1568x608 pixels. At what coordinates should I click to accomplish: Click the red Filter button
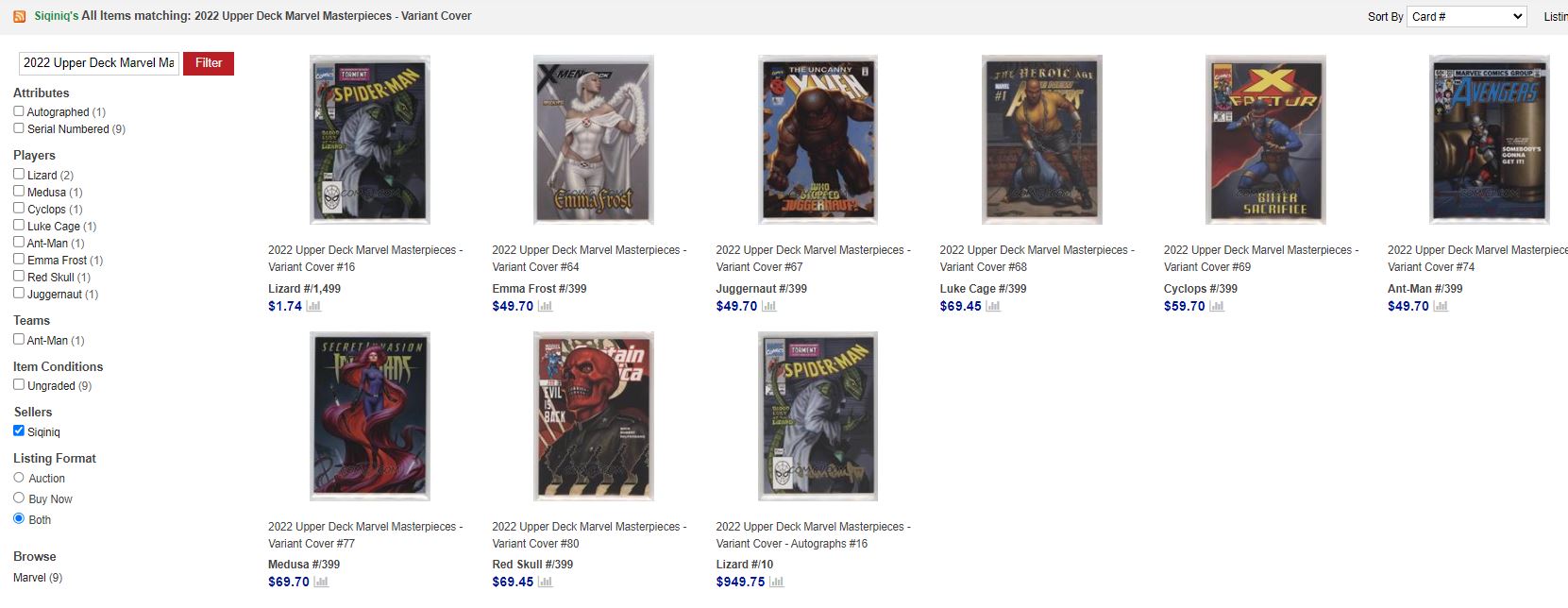tap(209, 63)
